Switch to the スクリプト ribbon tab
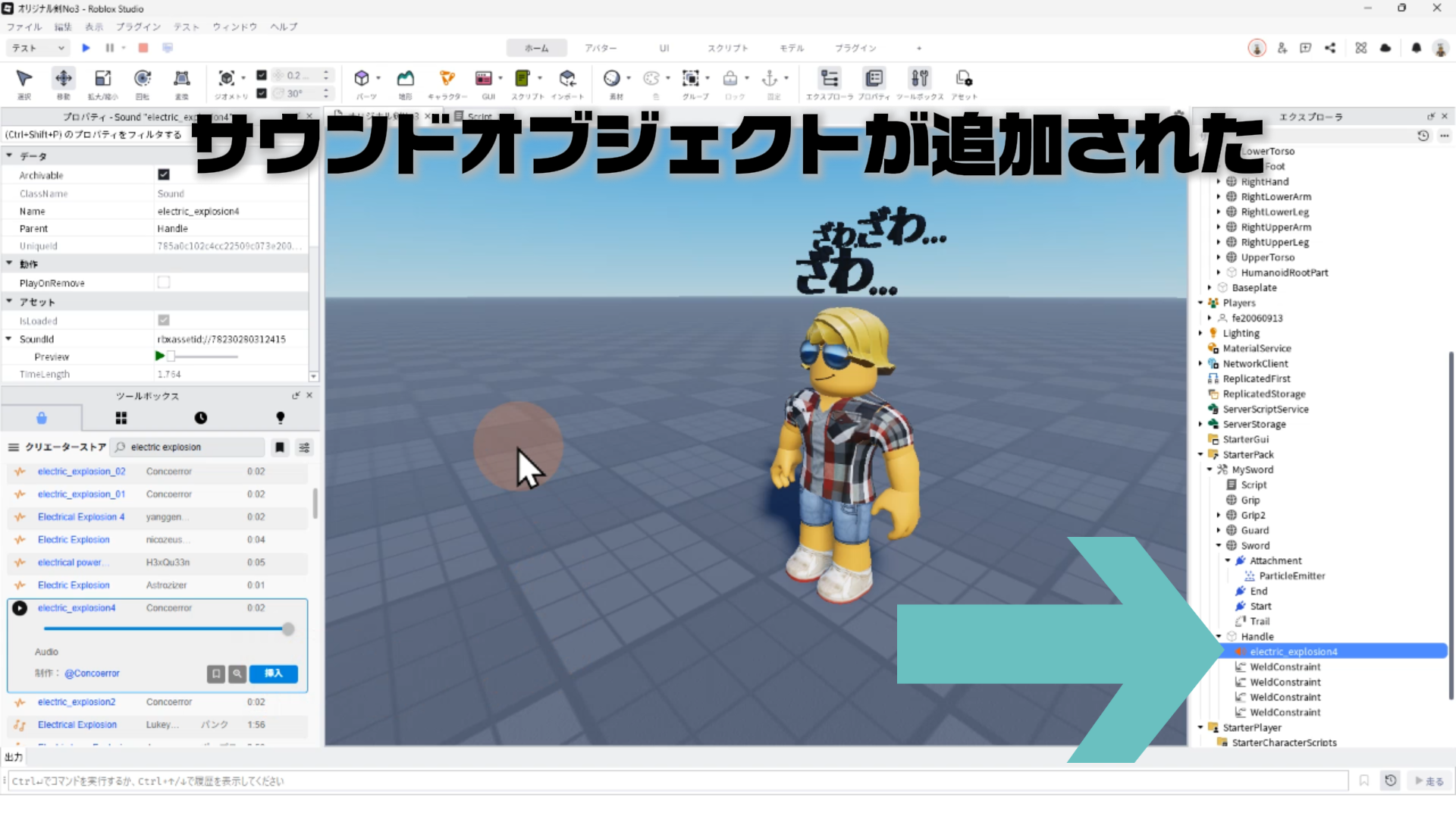The image size is (1456, 819). tap(727, 48)
